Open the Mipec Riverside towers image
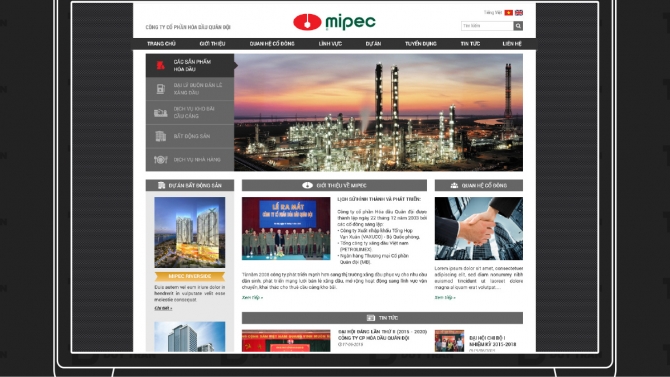Image resolution: width=670 pixels, height=377 pixels. pos(190,232)
